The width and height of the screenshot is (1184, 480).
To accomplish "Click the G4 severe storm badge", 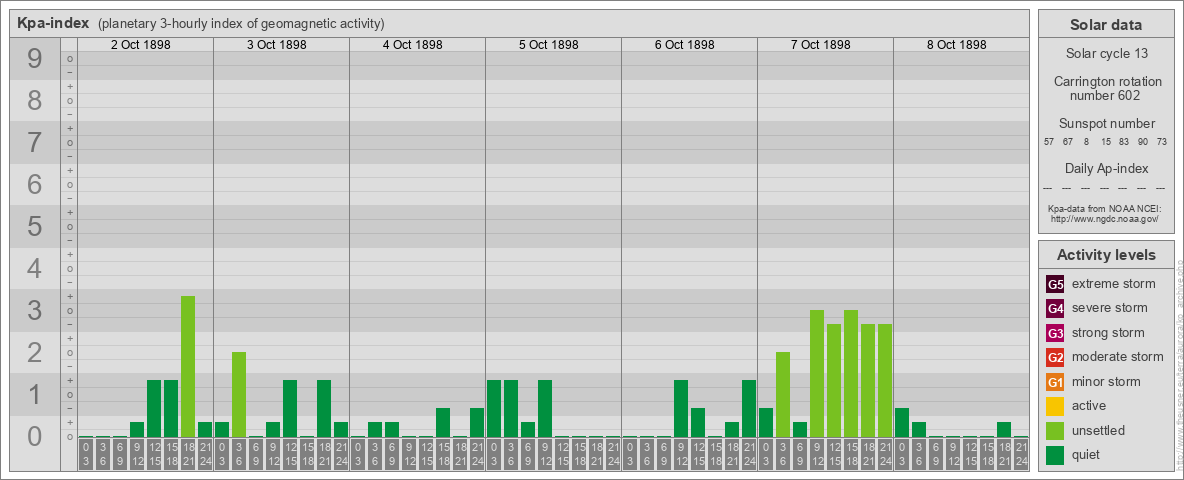I will pyautogui.click(x=1055, y=308).
